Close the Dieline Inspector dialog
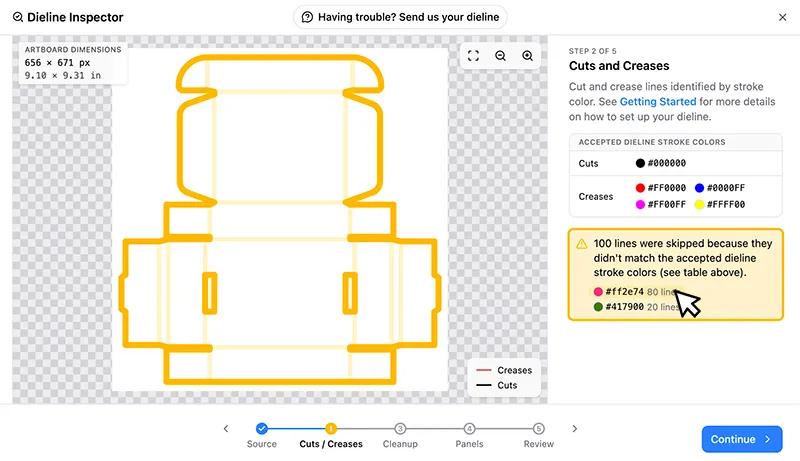The width and height of the screenshot is (800, 461). coord(783,17)
